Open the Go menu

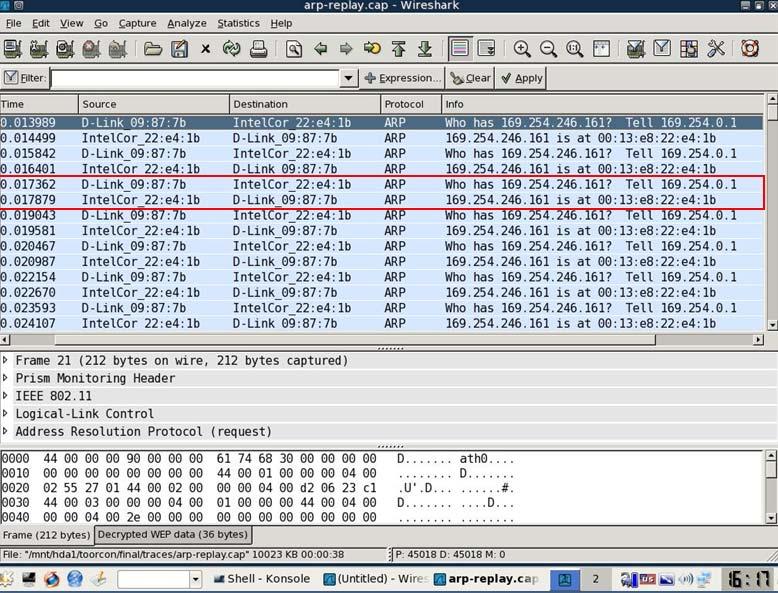[101, 23]
